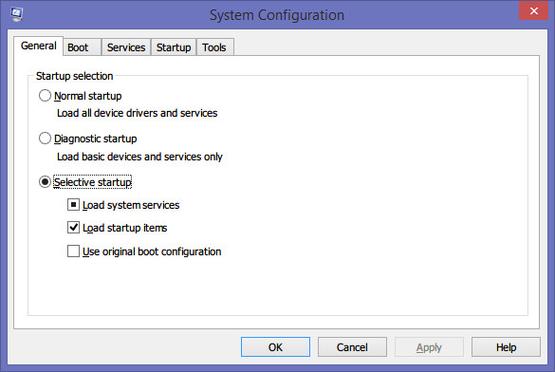Screen dimensions: 555x372
Task: Uncheck the Load startup items checkbox
Action: point(73,228)
